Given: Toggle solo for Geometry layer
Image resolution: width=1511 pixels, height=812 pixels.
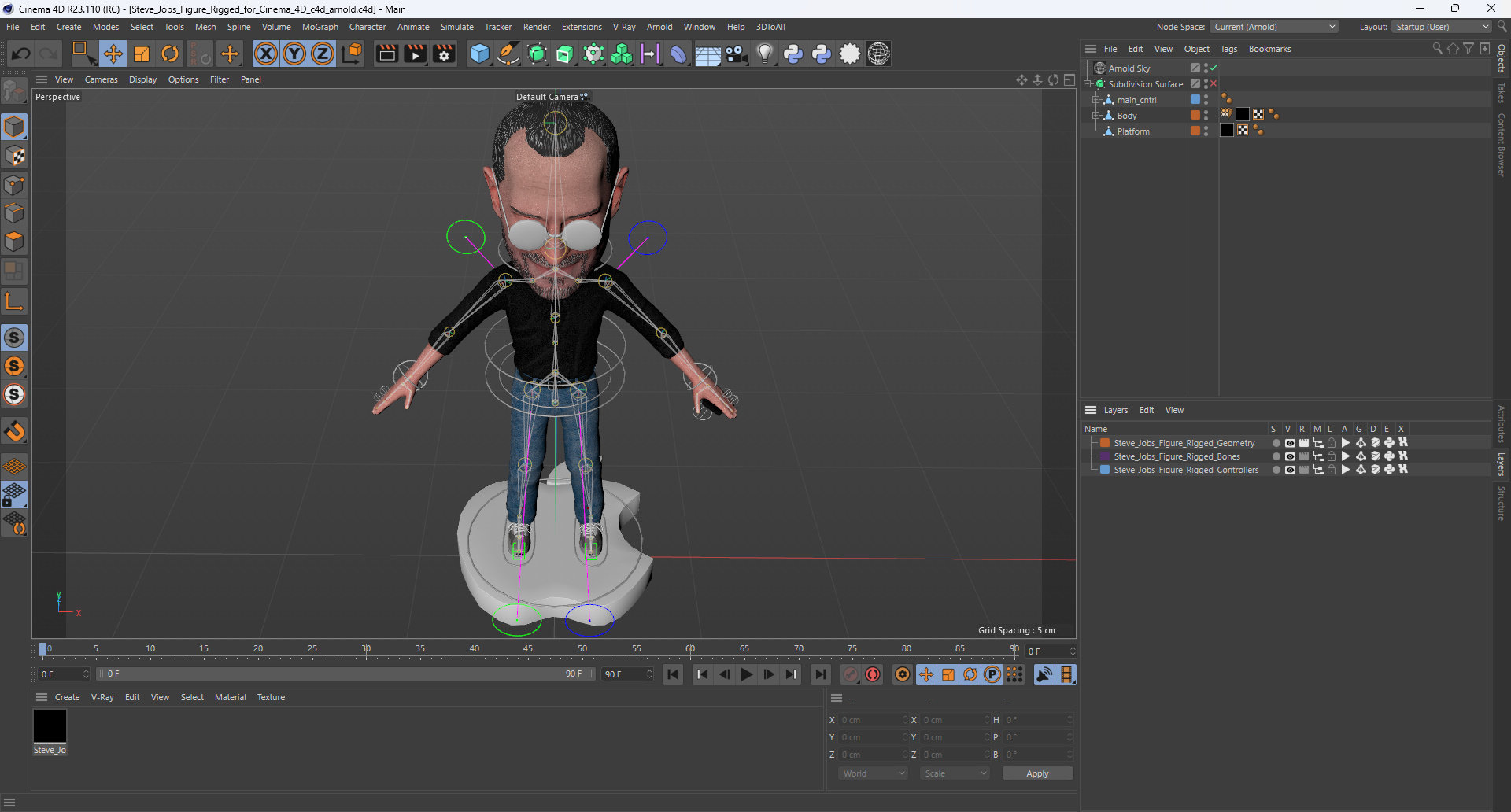Looking at the screenshot, I should coord(1276,443).
